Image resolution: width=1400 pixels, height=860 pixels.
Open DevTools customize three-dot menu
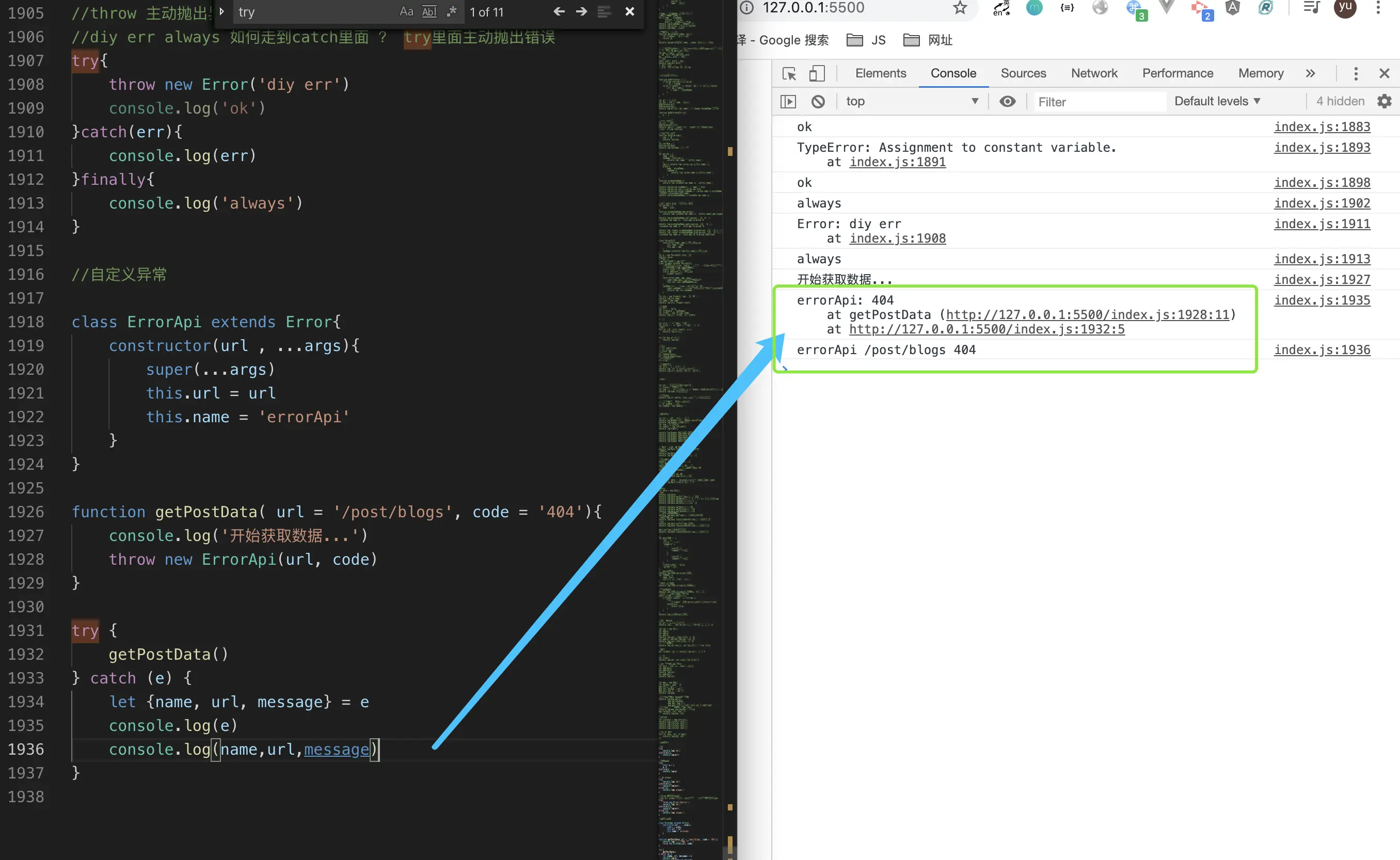pos(1356,73)
